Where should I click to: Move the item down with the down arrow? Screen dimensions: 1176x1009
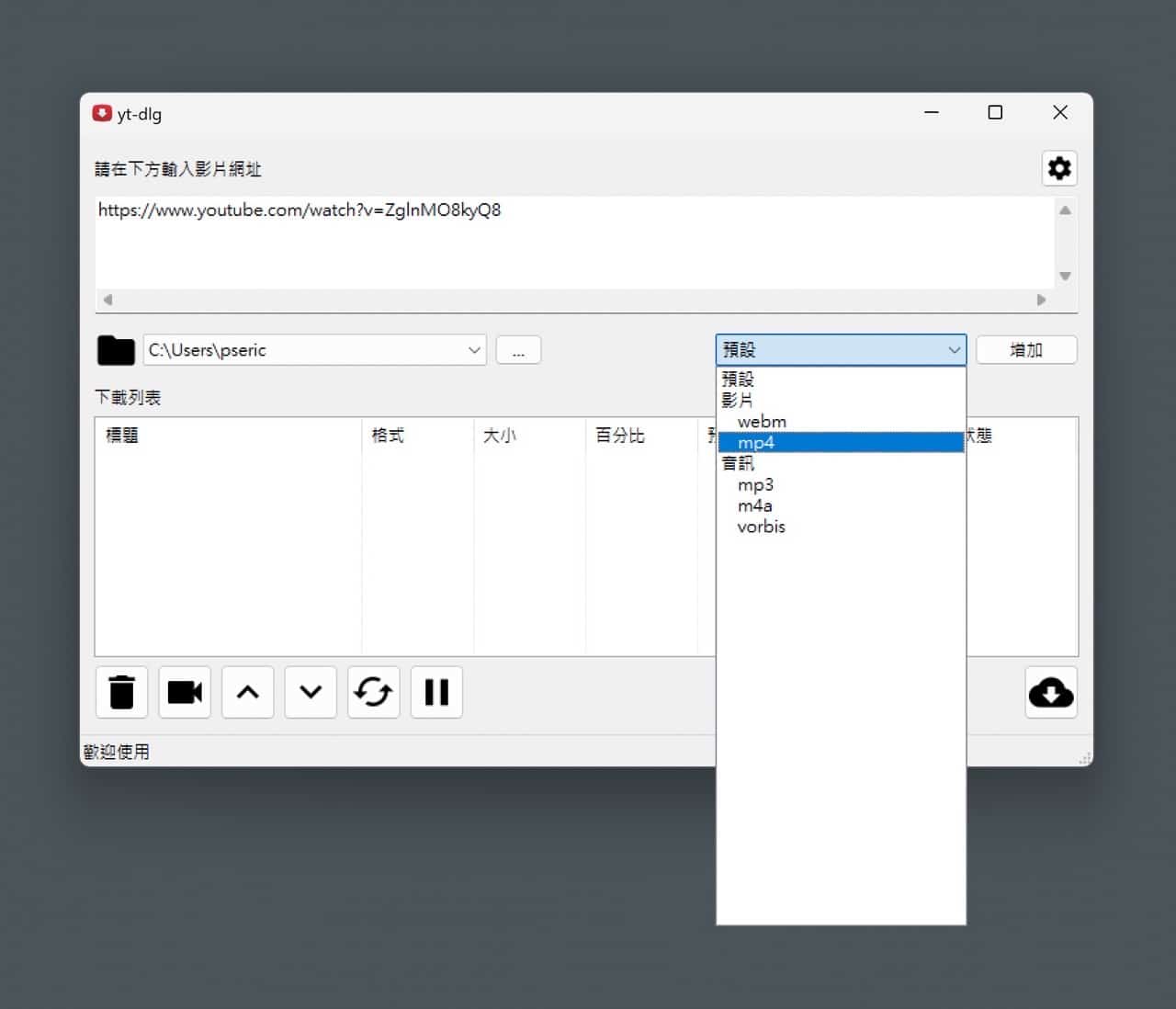[311, 692]
